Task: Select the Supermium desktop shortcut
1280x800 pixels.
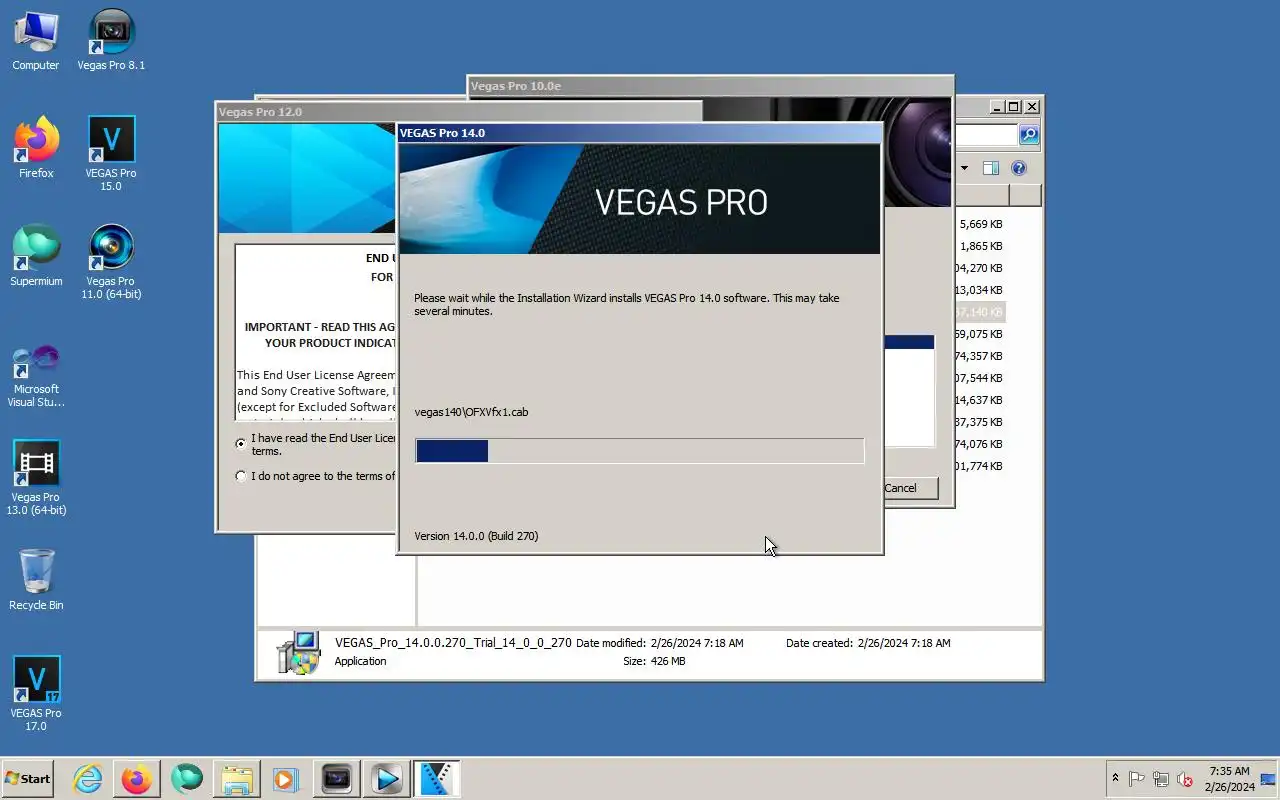Action: [x=36, y=256]
